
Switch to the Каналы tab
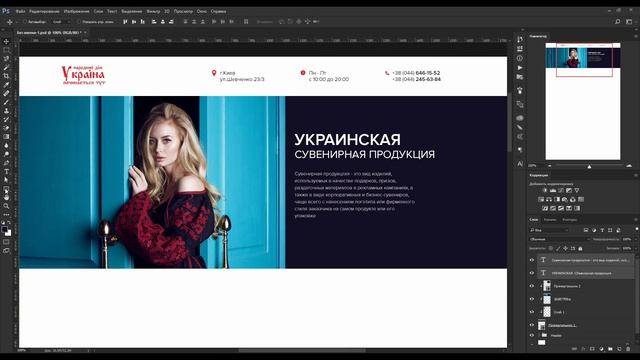point(550,220)
